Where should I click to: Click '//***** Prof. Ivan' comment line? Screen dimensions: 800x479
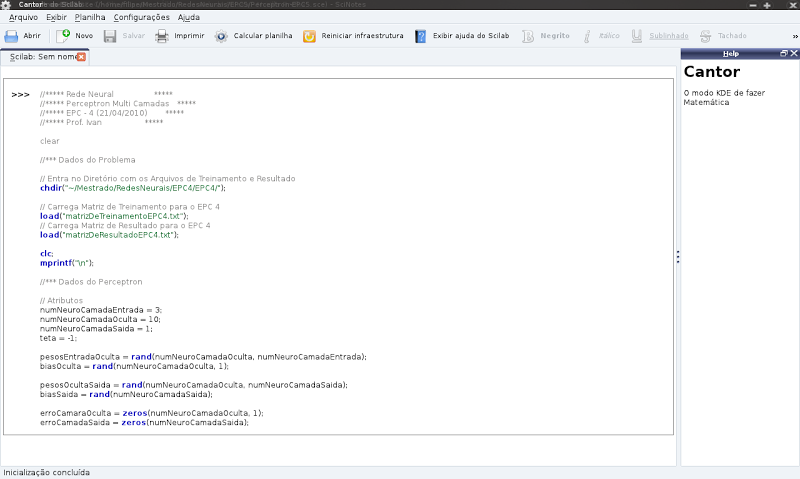pos(102,122)
